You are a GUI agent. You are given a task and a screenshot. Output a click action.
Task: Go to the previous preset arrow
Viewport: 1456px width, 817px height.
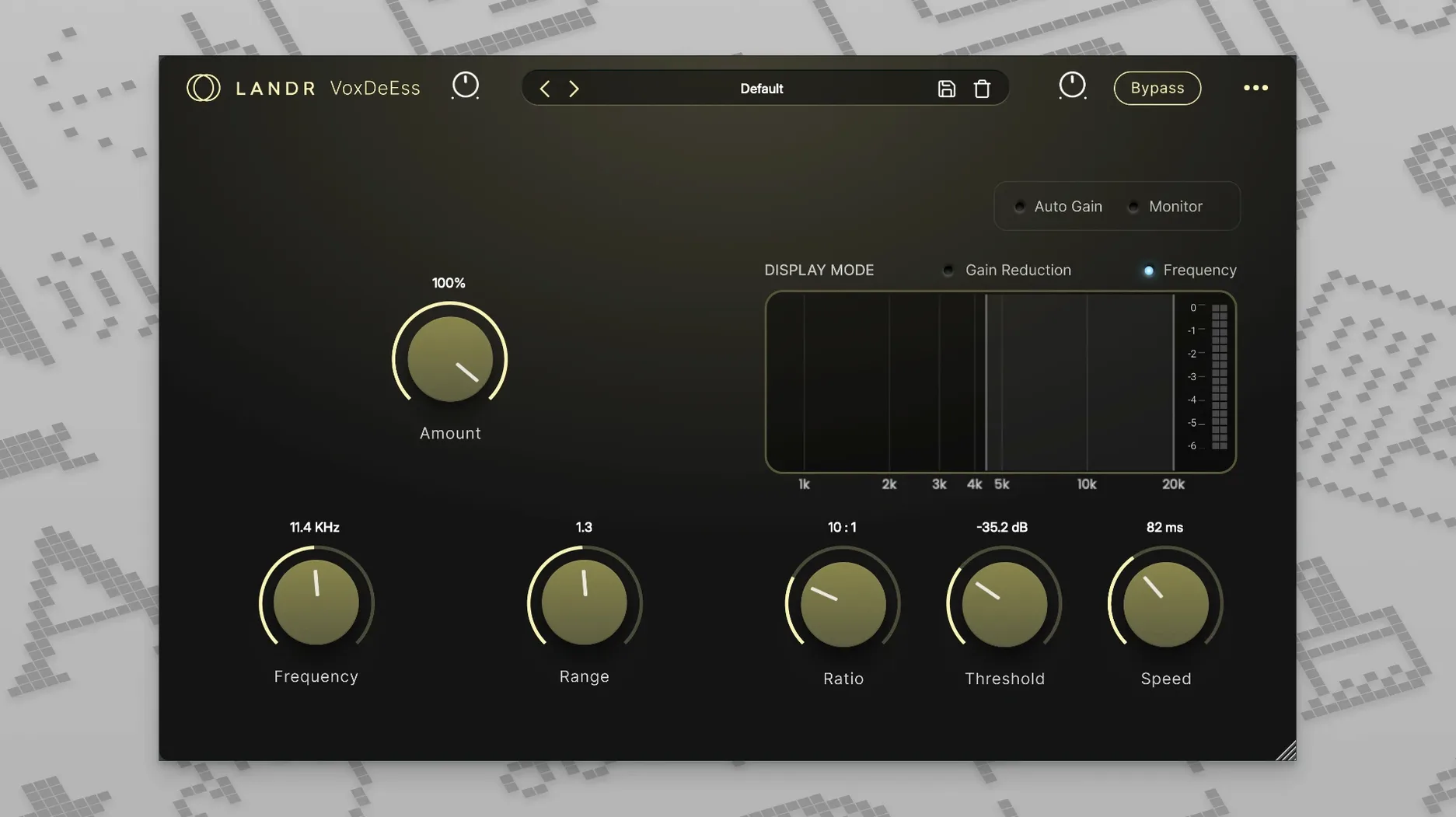pos(545,89)
